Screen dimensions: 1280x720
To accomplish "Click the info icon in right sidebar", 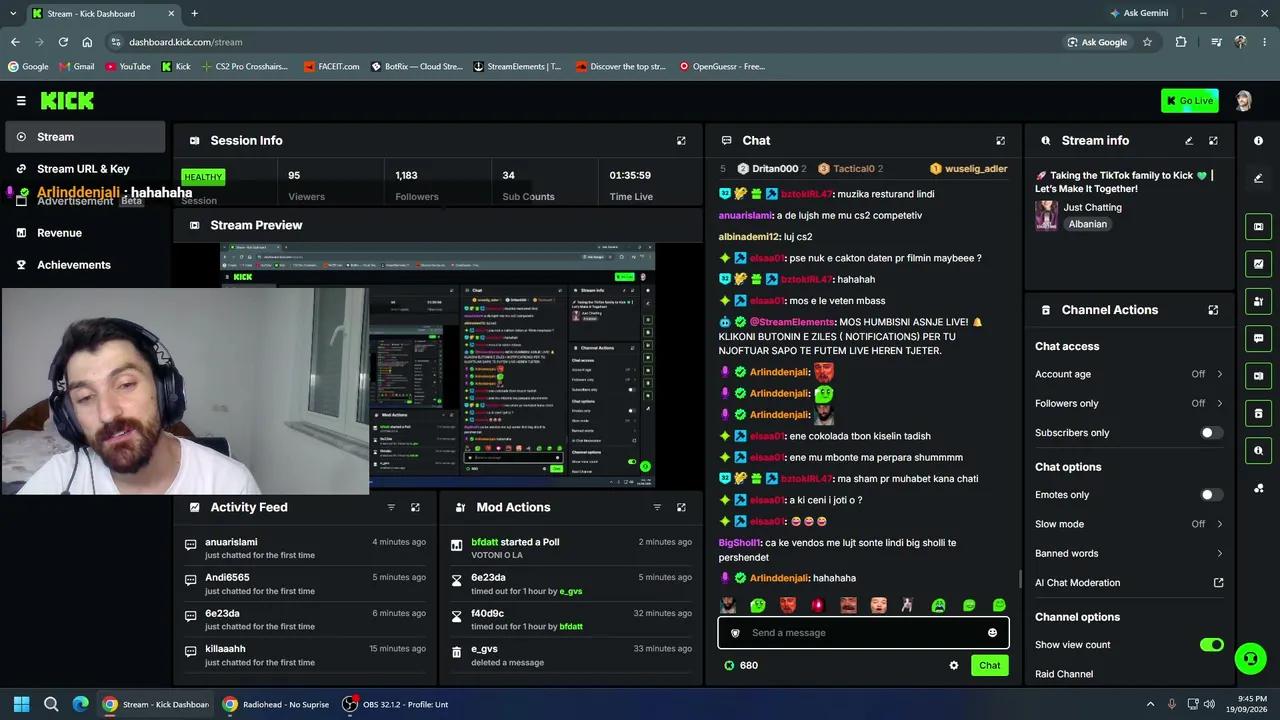I will point(1258,141).
